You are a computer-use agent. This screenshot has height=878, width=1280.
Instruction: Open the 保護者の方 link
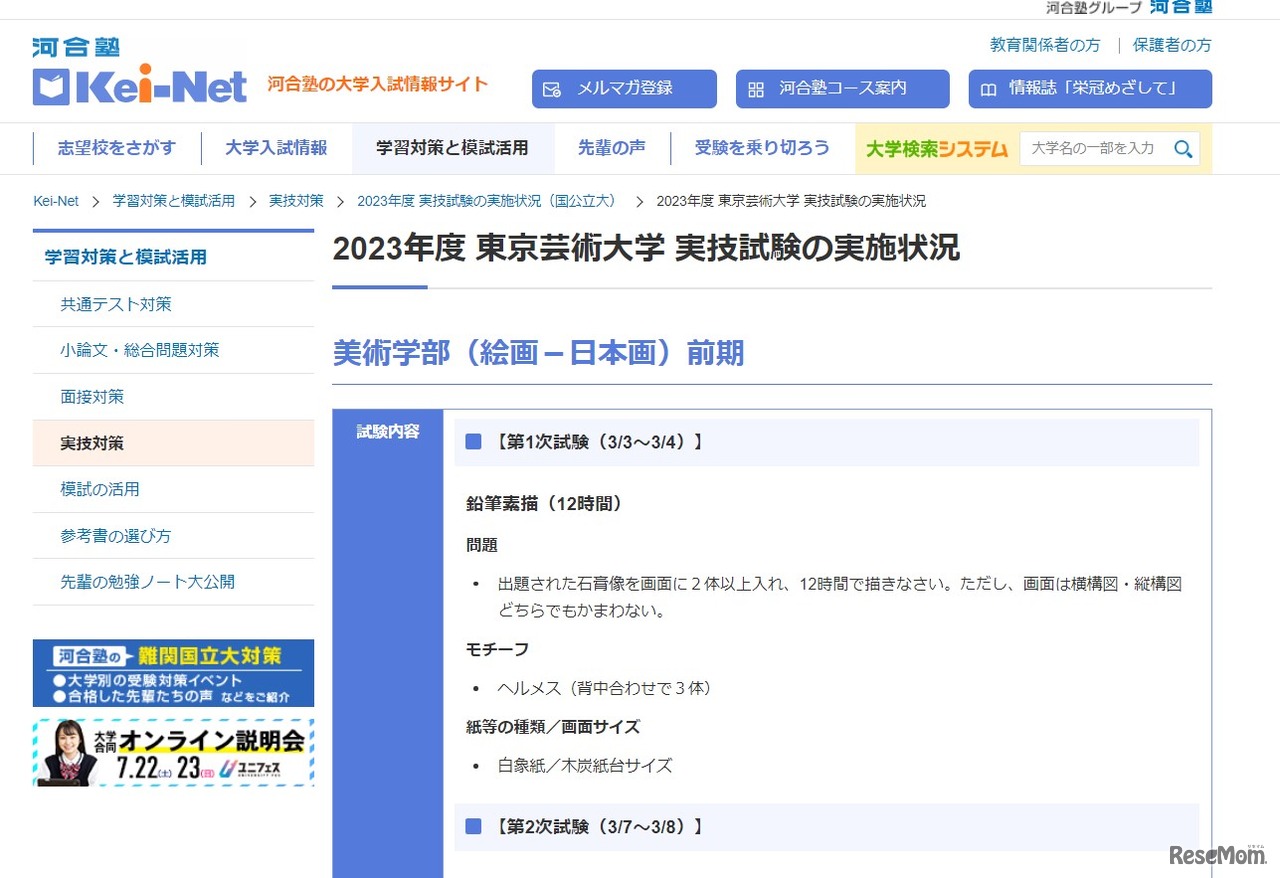(1171, 45)
